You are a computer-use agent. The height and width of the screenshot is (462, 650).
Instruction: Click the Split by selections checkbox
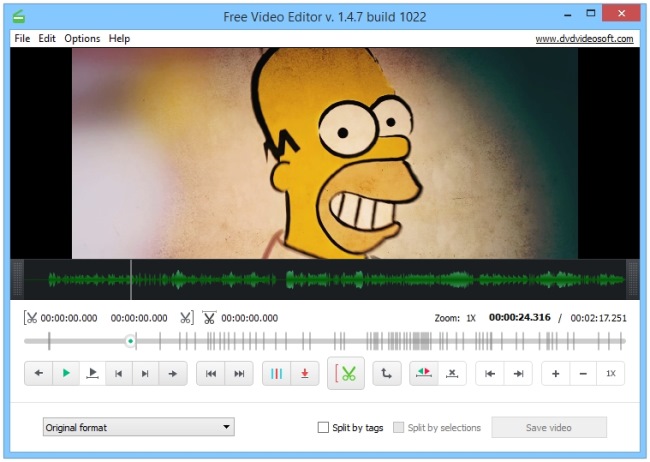[398, 428]
